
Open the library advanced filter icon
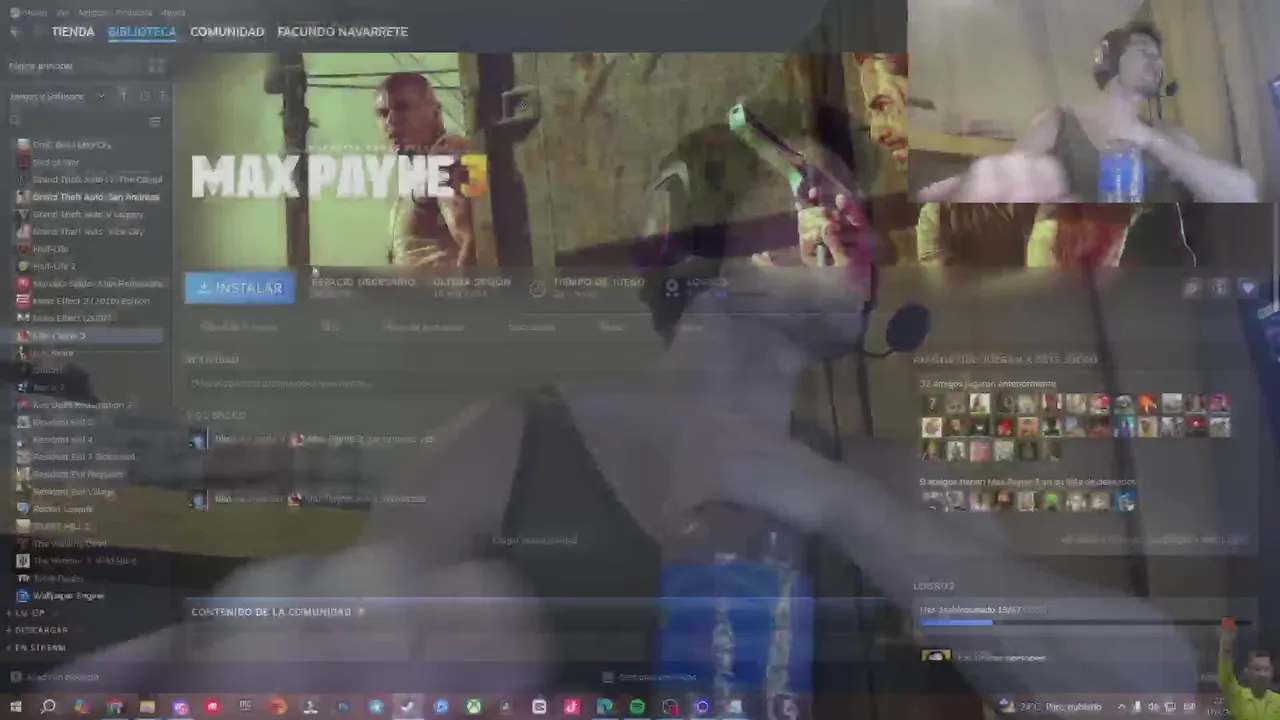pos(154,121)
